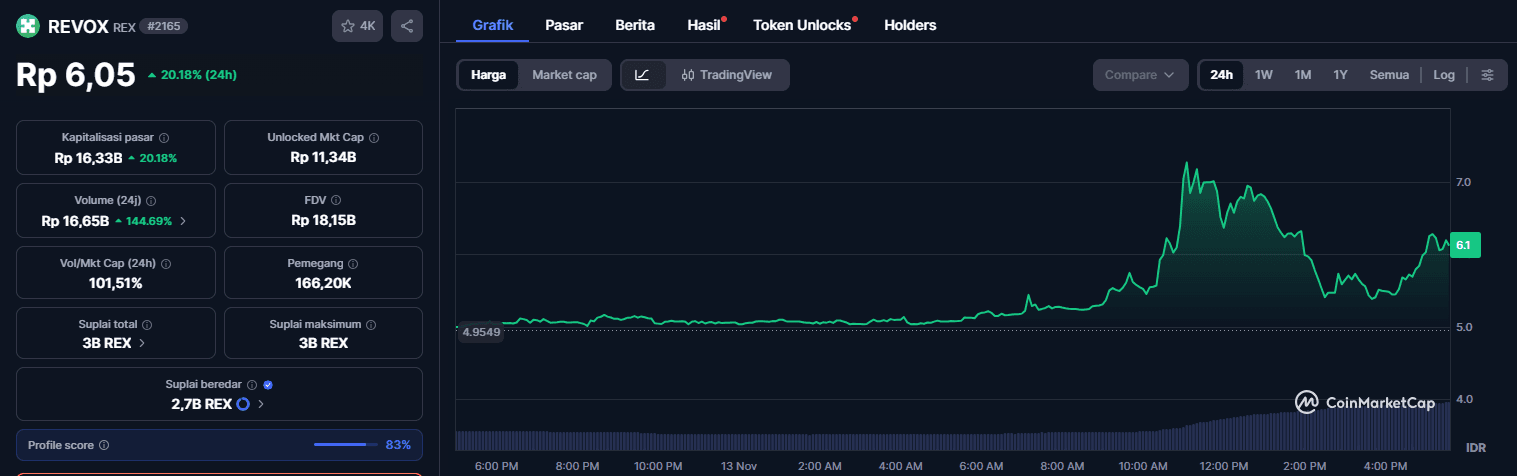Click the FDV info icon
Image resolution: width=1517 pixels, height=476 pixels.
click(336, 201)
